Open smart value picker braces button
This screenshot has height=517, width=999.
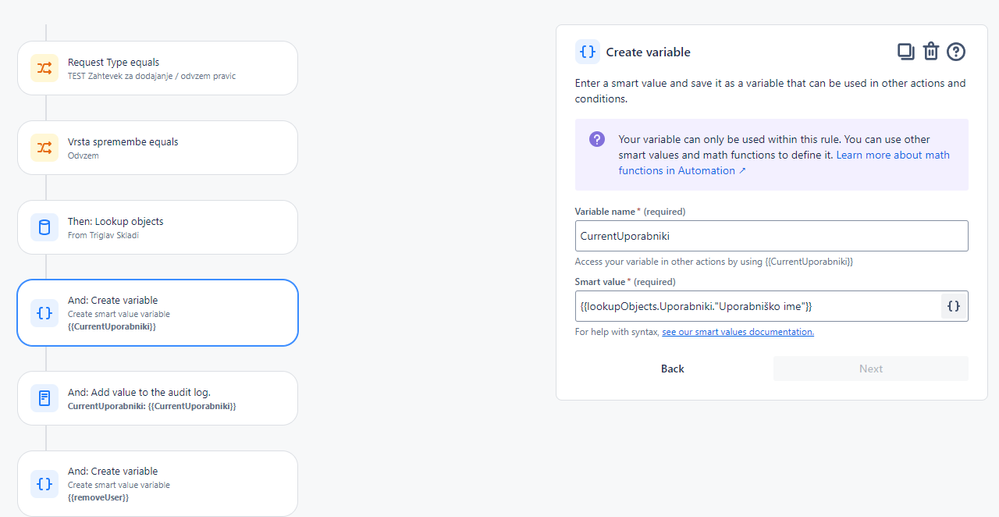(954, 306)
